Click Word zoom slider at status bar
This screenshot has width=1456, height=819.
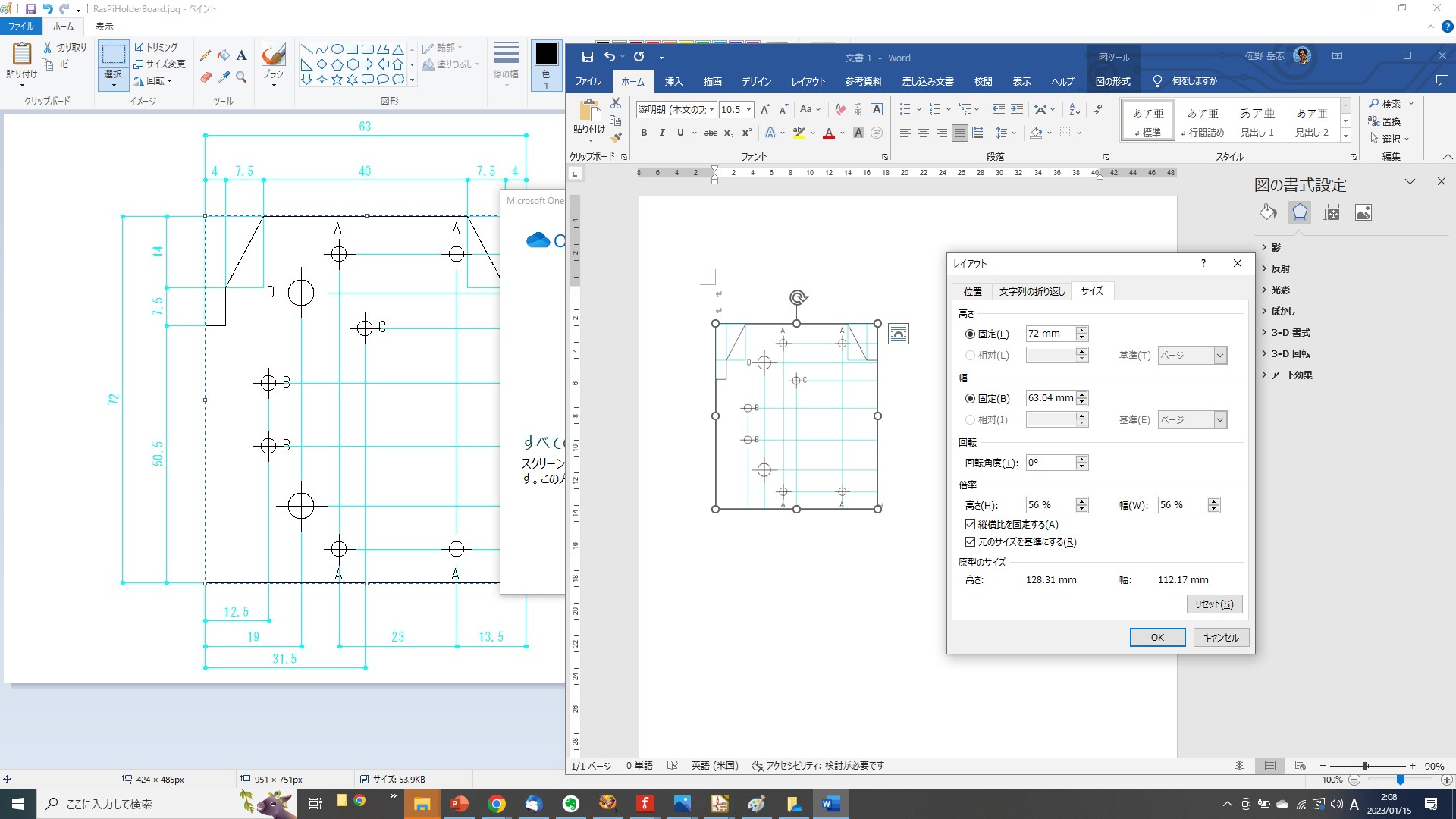(x=1365, y=766)
